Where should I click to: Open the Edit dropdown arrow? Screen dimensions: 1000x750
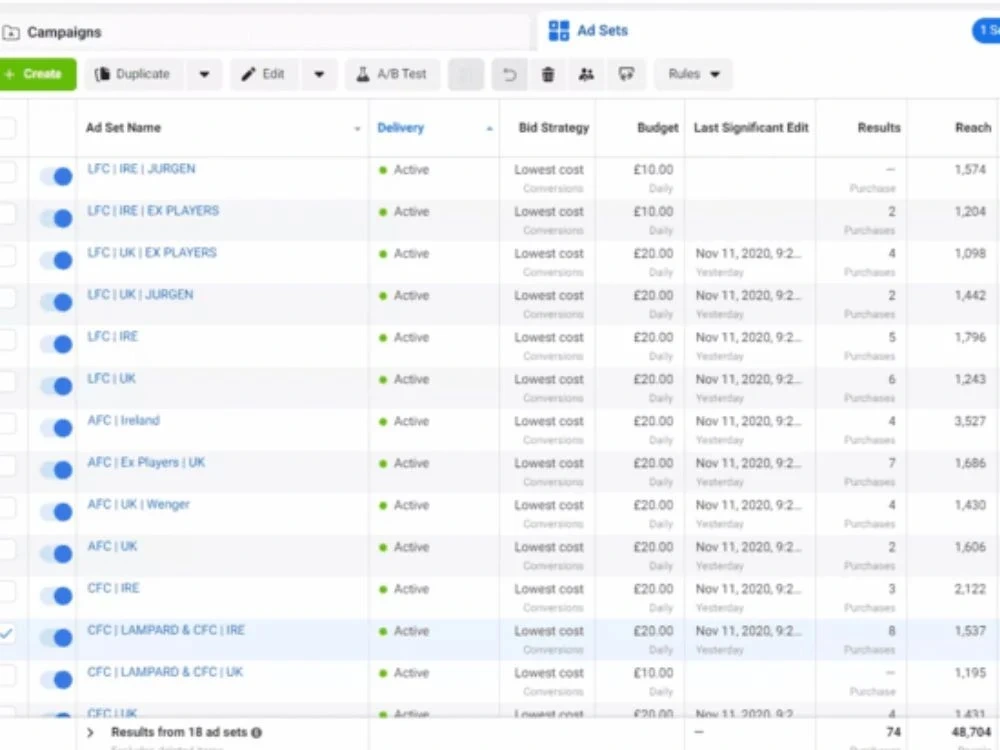pyautogui.click(x=319, y=75)
